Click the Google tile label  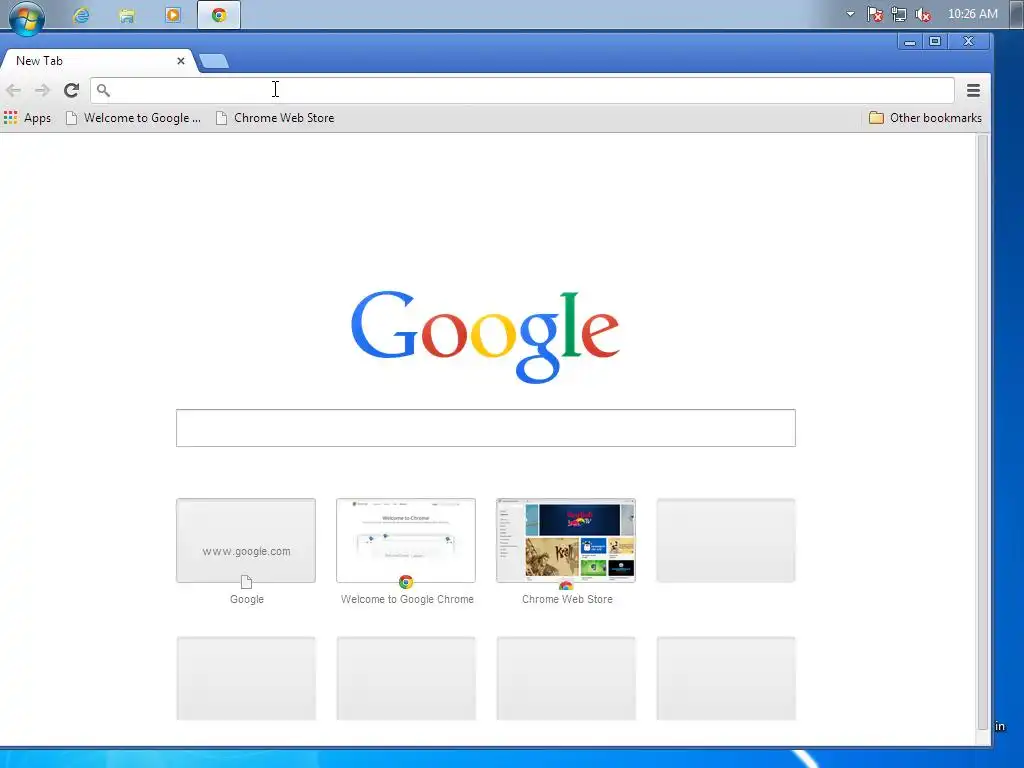pyautogui.click(x=247, y=599)
